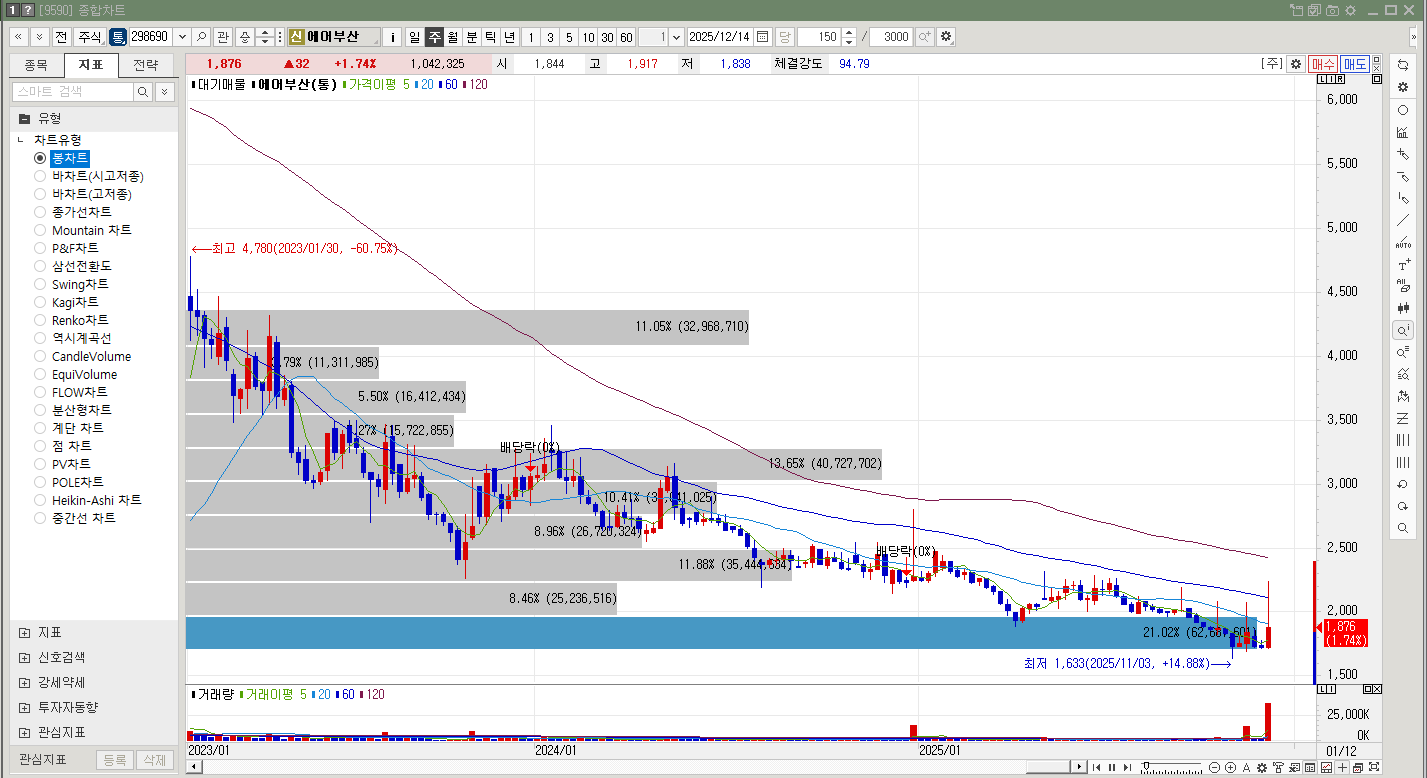Expand the 신호검색 section
Screen dimensions: 1427x778
[x=24, y=658]
